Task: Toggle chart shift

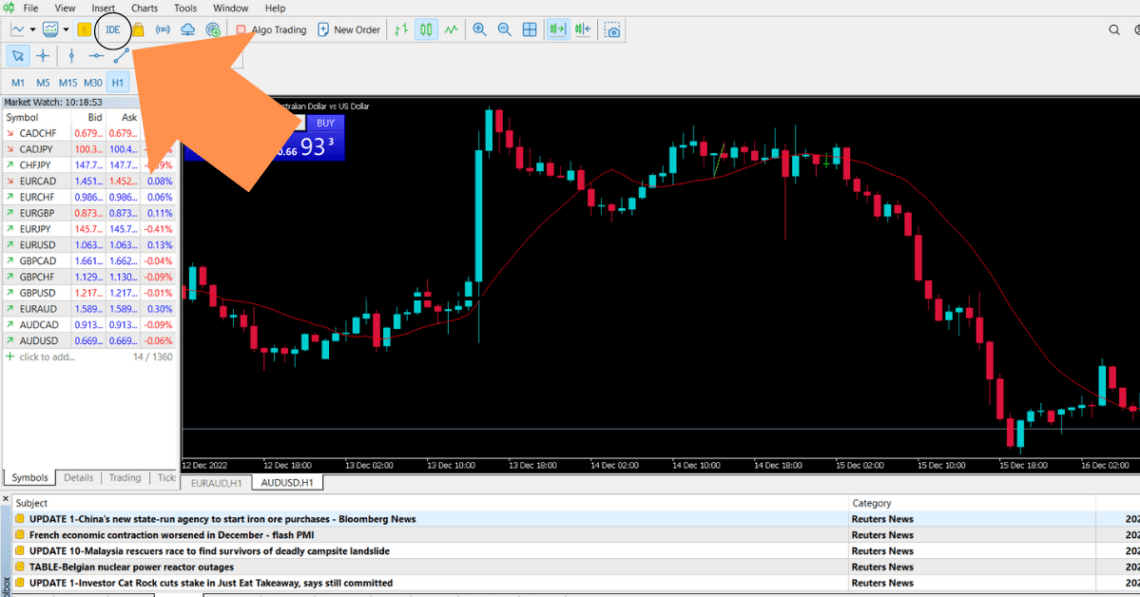Action: click(x=581, y=29)
